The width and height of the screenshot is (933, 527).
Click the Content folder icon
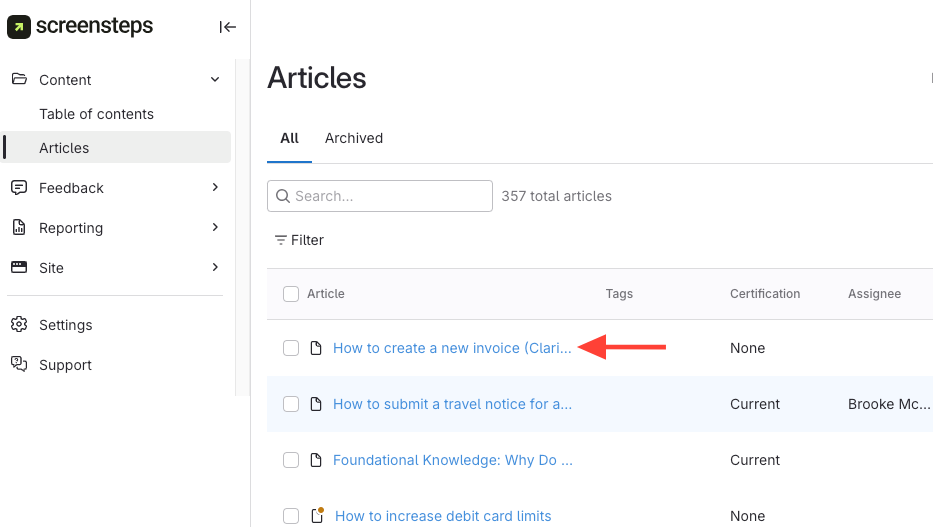pyautogui.click(x=19, y=80)
